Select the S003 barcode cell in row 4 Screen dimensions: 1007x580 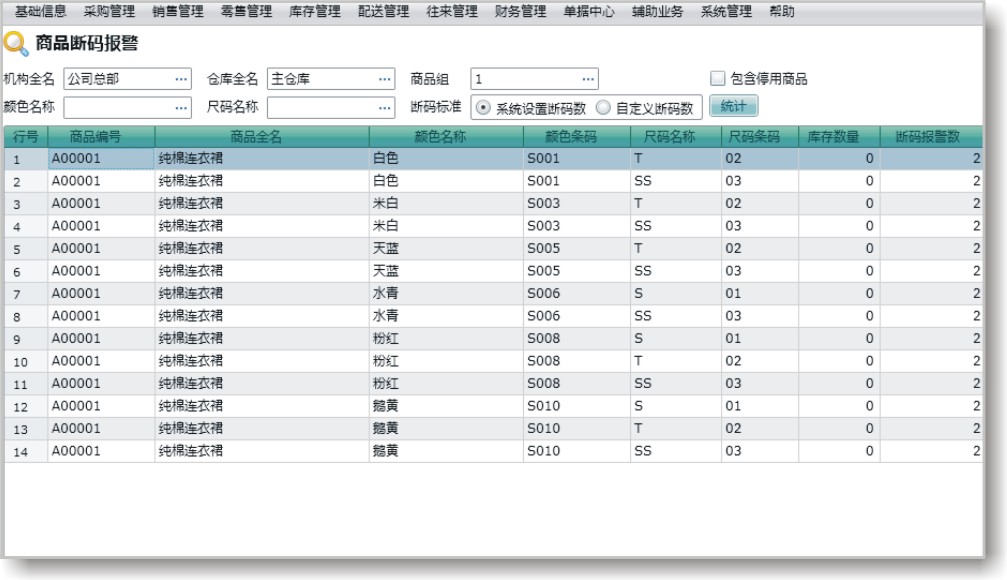(576, 226)
